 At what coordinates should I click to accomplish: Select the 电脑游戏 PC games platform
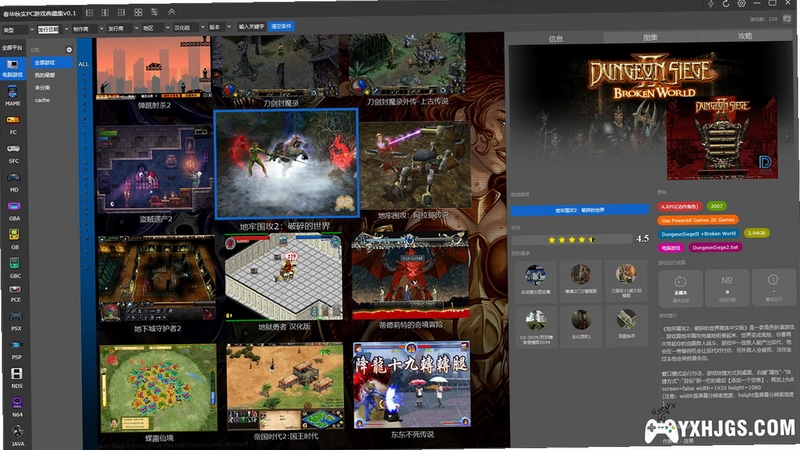tap(12, 68)
